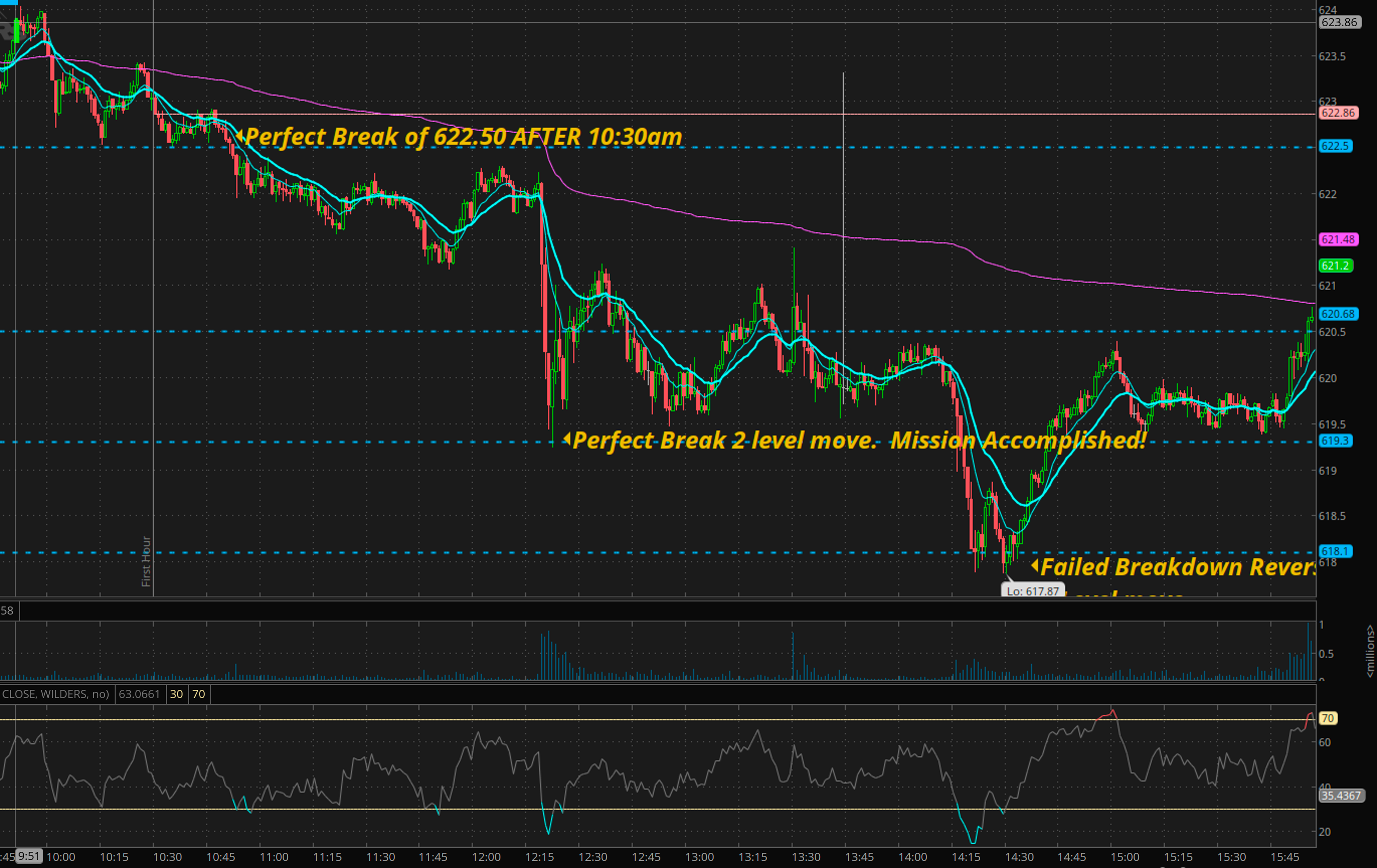The width and height of the screenshot is (1377, 868).
Task: Click the RSI overbought 70 axis marker
Action: (1327, 718)
